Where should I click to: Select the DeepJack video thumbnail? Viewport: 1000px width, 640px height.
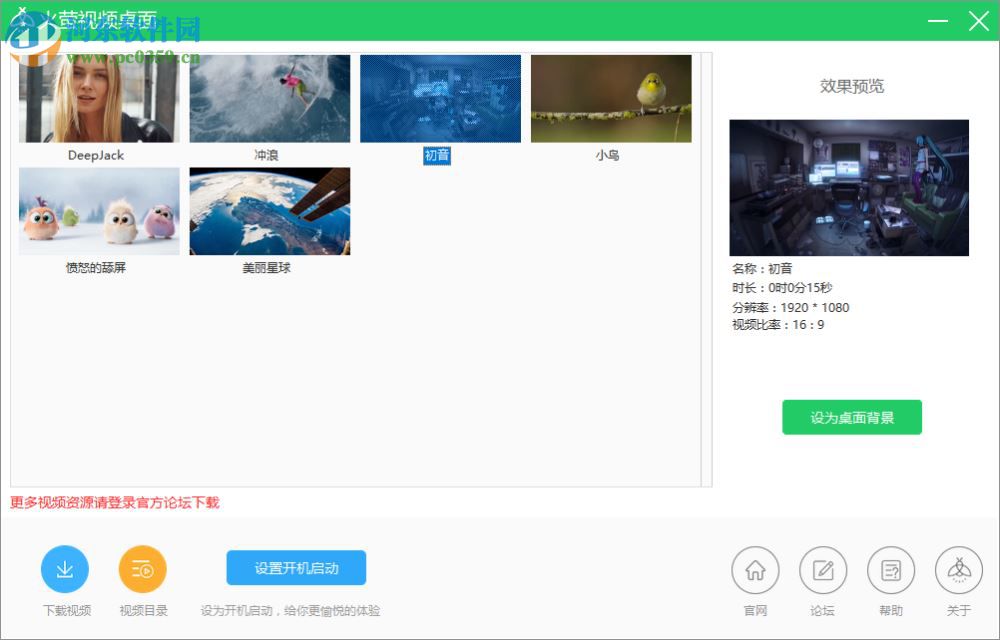click(x=98, y=97)
